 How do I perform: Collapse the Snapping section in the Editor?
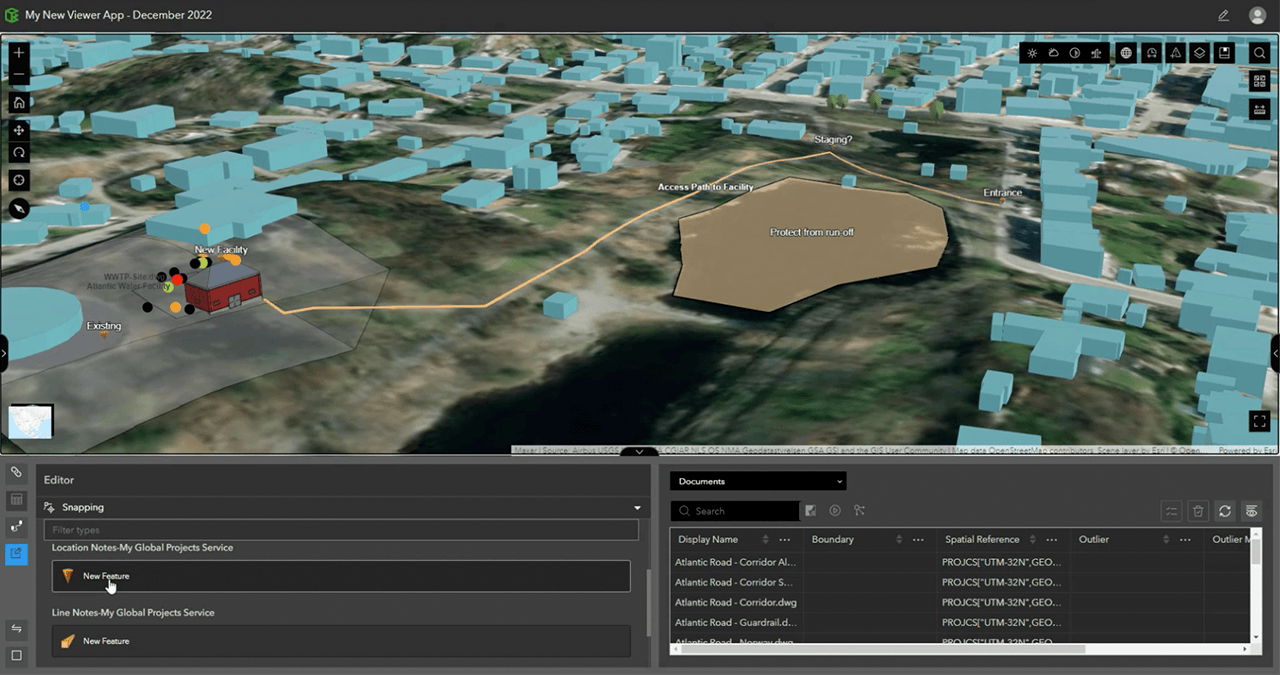(637, 507)
